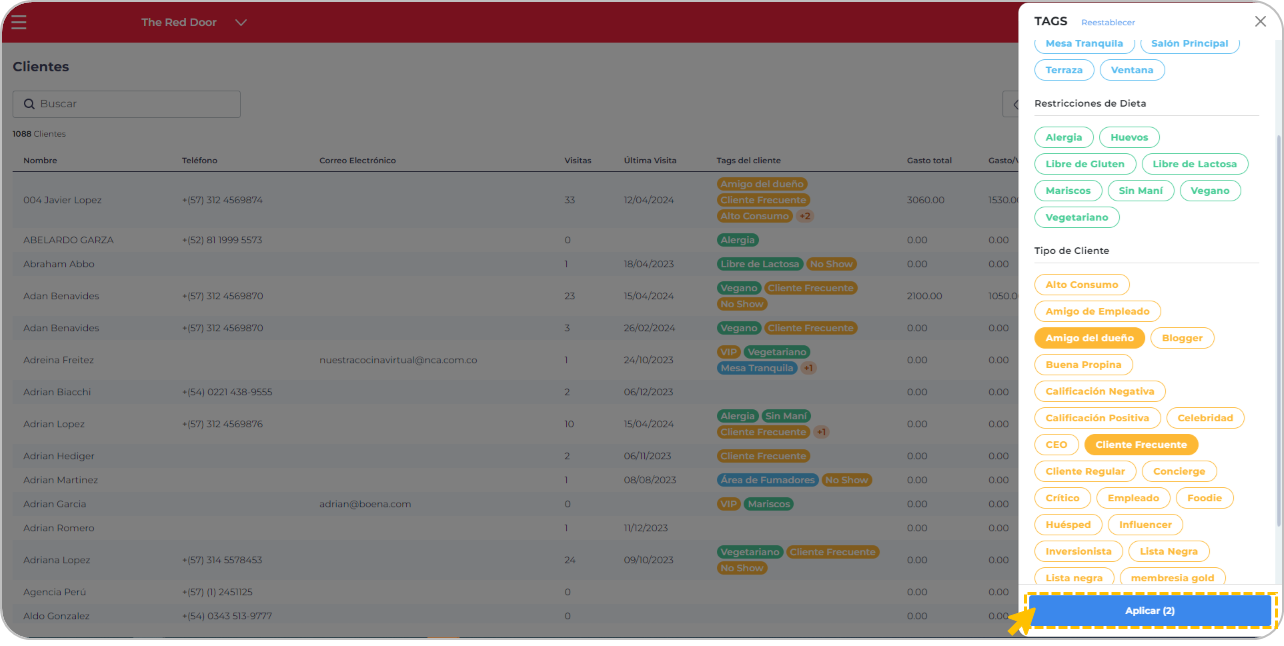
Task: Select the Mariscos filter tag in panel
Action: click(1068, 190)
